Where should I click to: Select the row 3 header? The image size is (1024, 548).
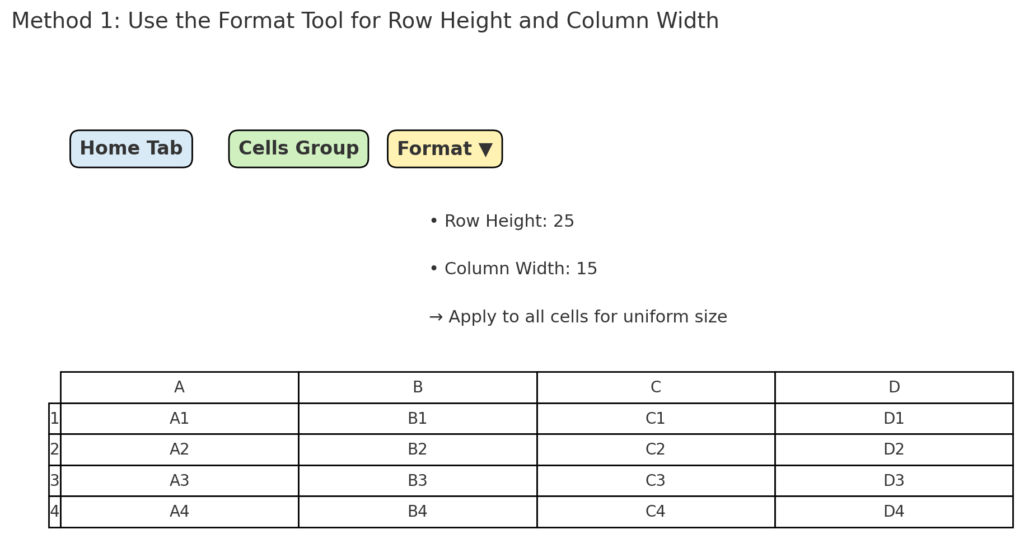click(55, 481)
